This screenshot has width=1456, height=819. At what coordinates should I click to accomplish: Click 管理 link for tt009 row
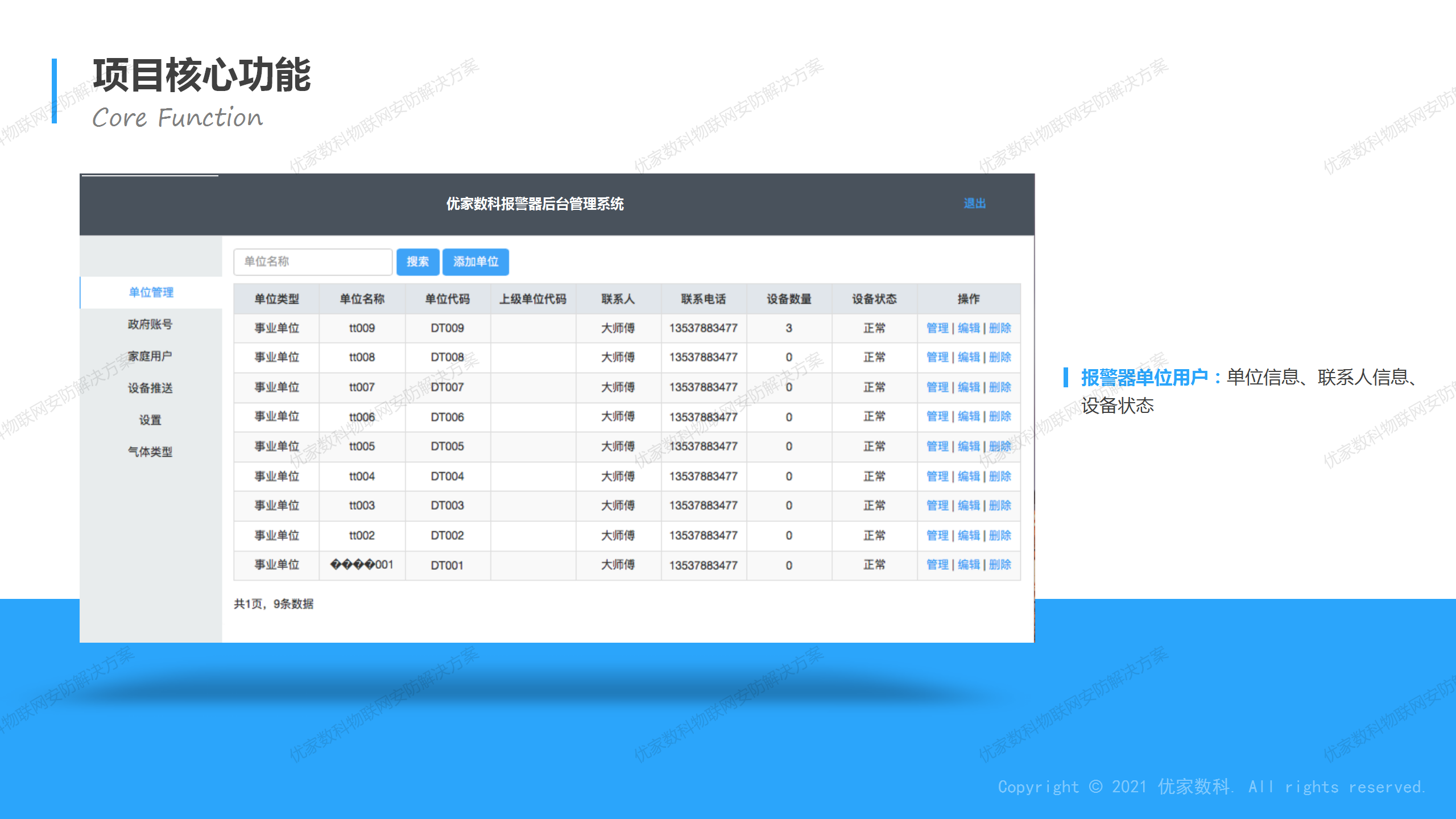[937, 328]
